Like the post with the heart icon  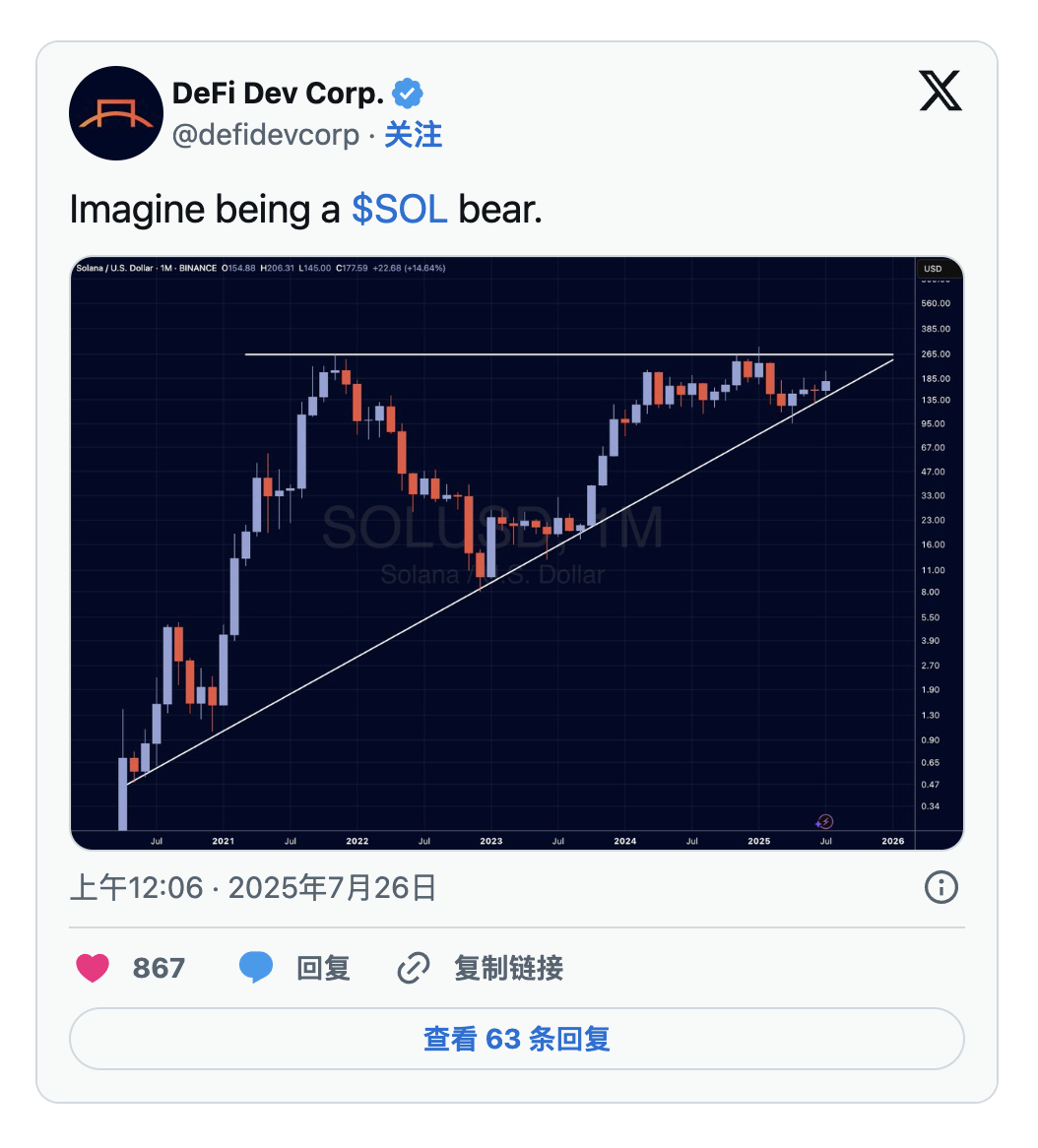[x=93, y=968]
